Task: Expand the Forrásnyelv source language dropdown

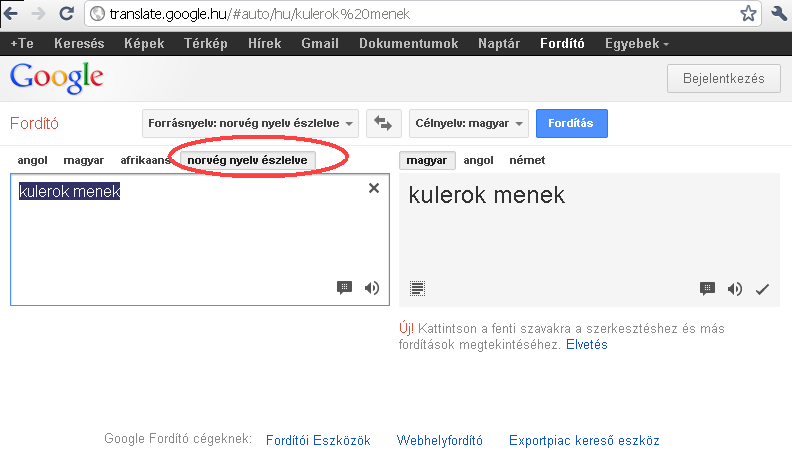Action: 251,124
